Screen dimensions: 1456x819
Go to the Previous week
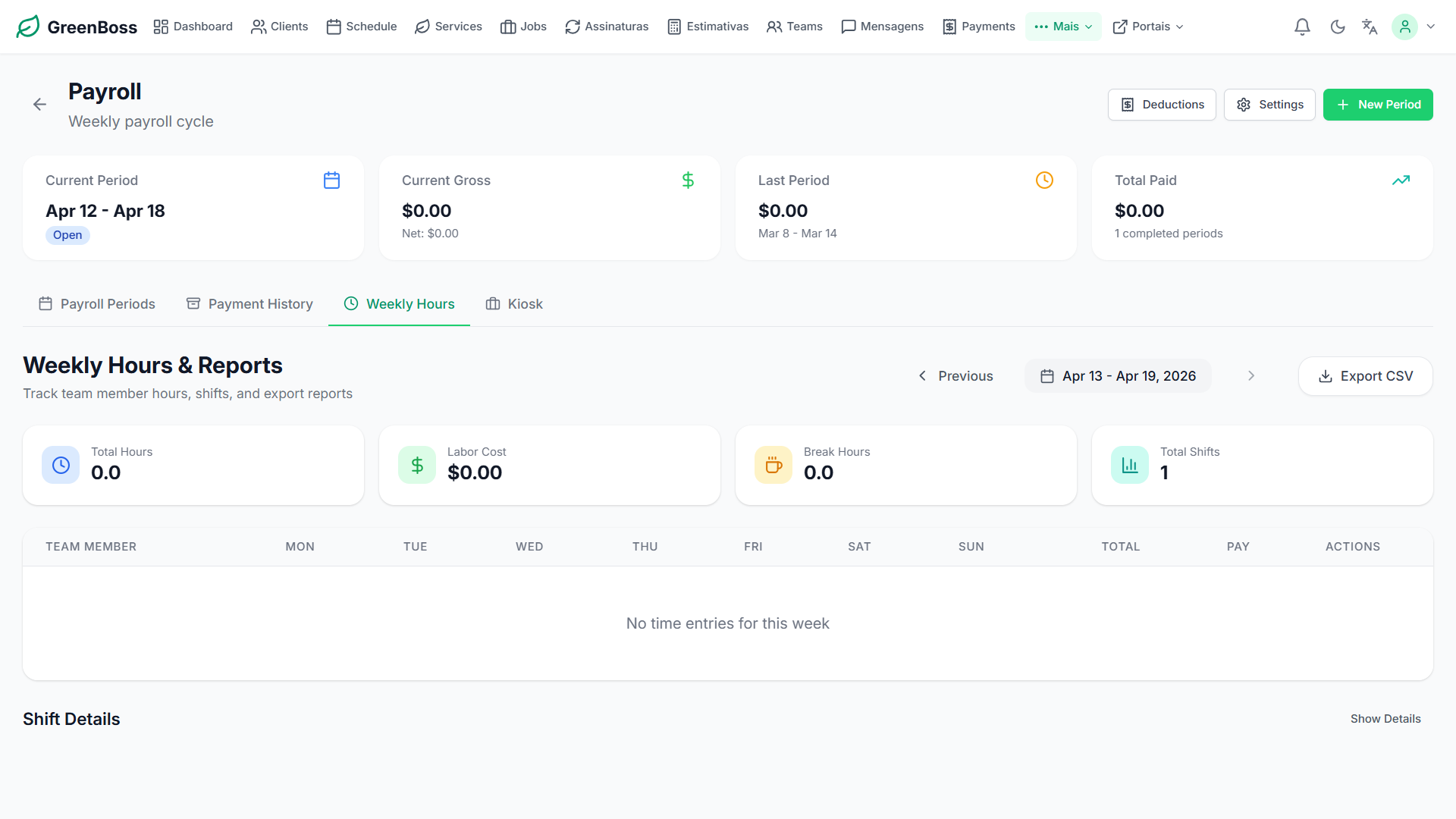(955, 376)
